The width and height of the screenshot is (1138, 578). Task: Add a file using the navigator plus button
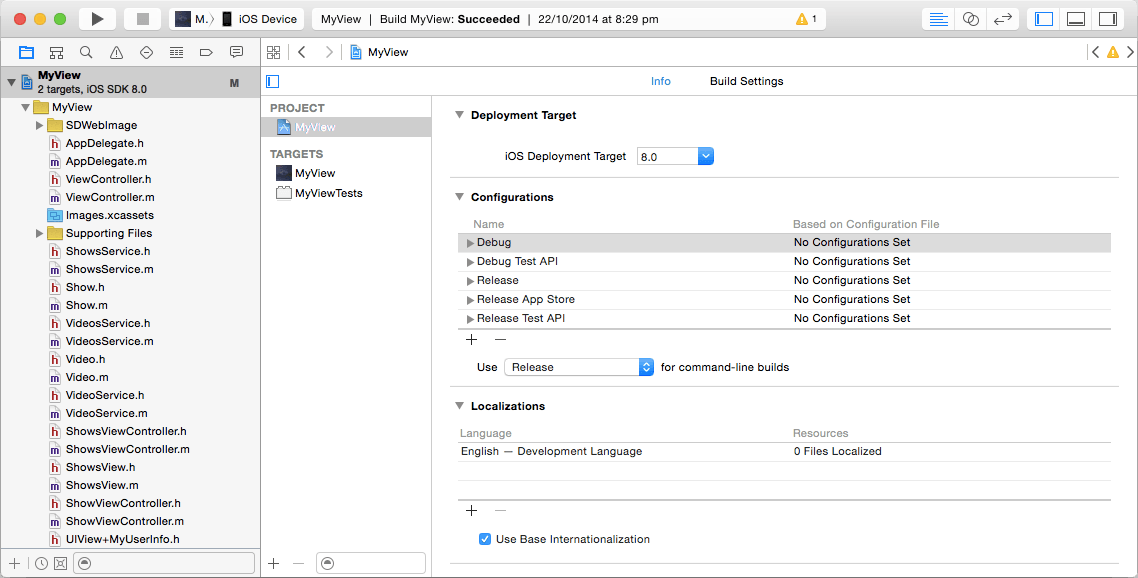pyautogui.click(x=15, y=563)
